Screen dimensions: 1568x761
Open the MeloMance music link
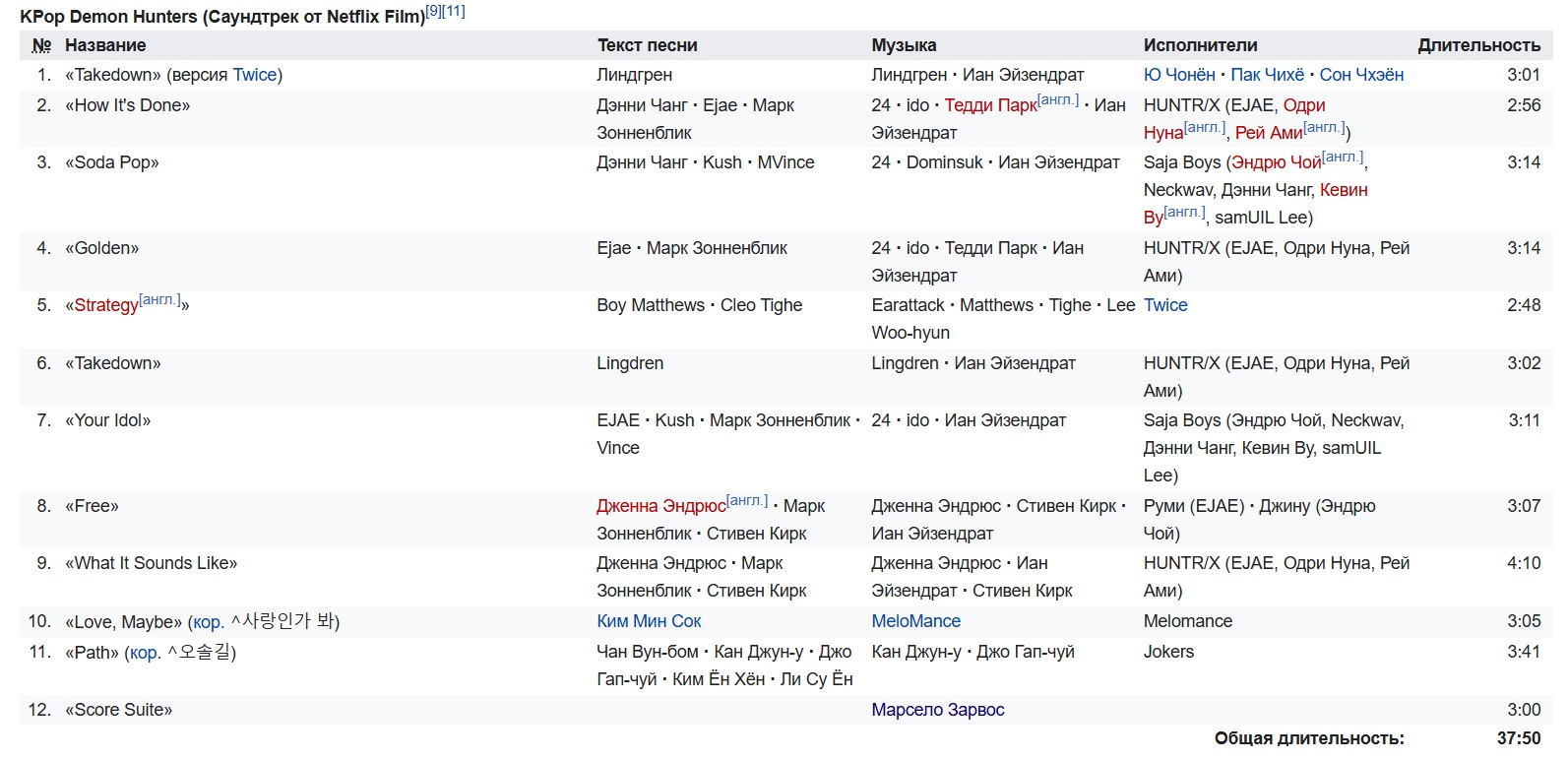(915, 621)
